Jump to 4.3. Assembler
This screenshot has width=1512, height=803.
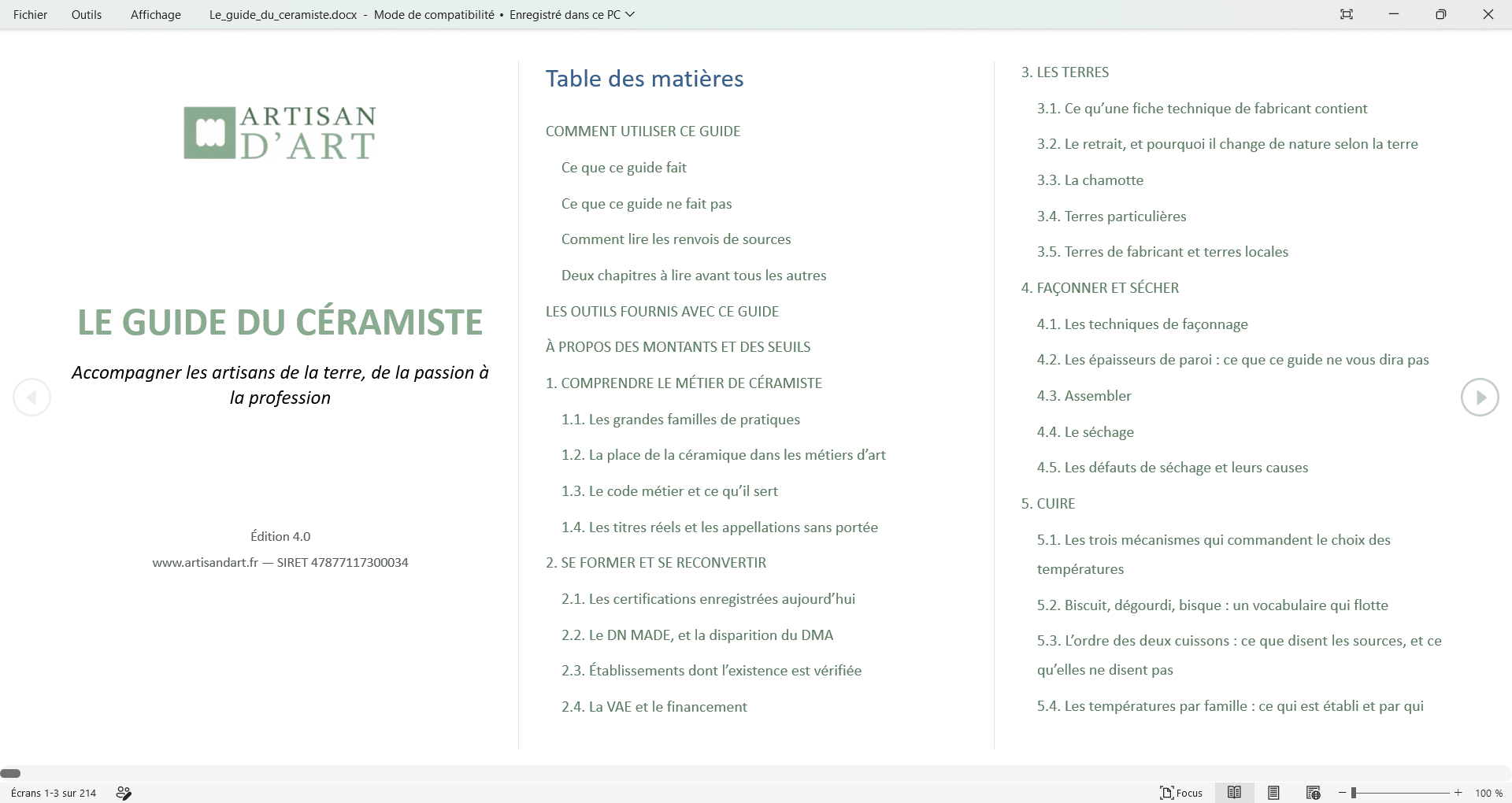[x=1084, y=396]
